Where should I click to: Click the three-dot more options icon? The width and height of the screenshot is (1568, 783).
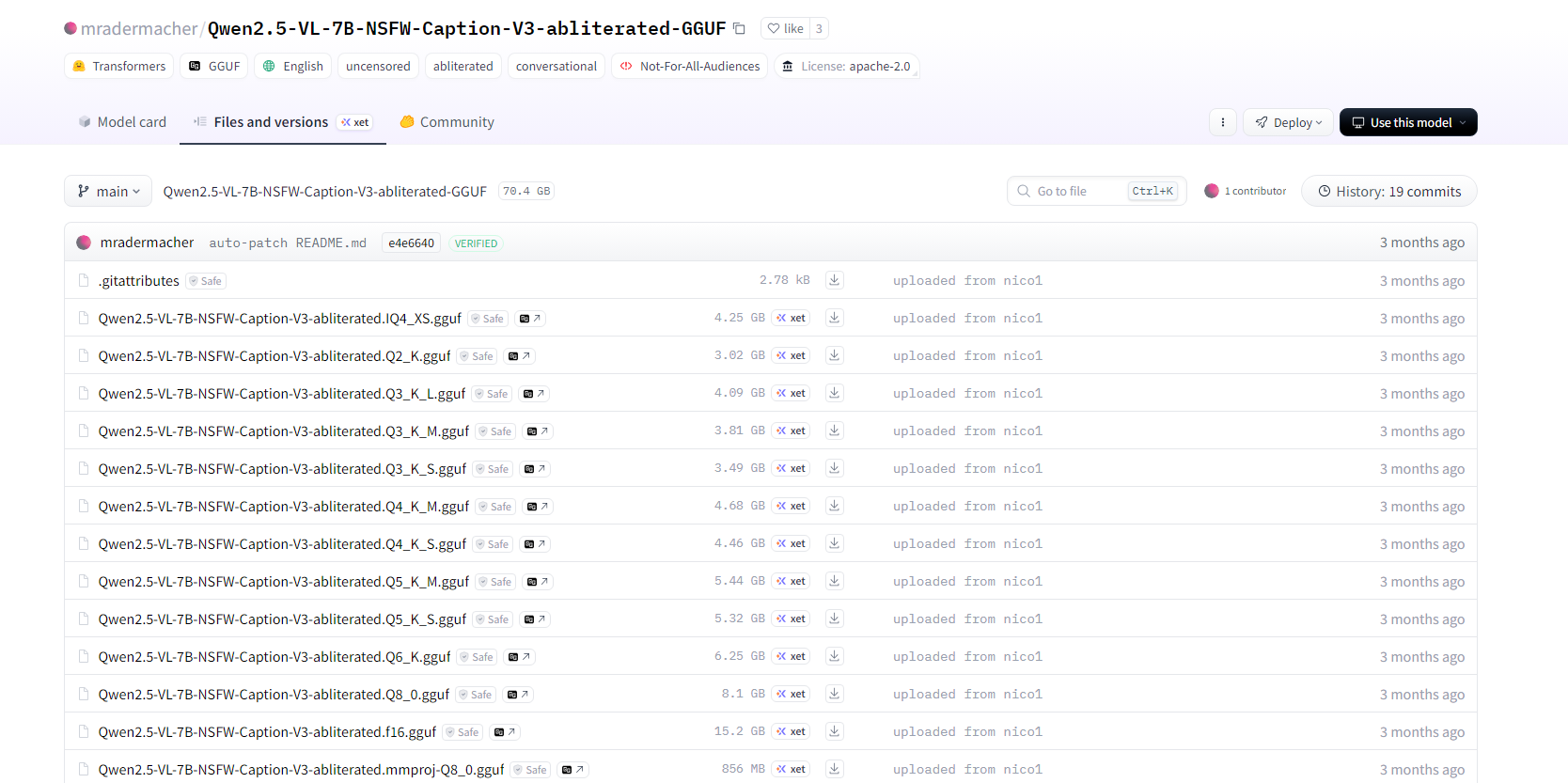(1222, 122)
